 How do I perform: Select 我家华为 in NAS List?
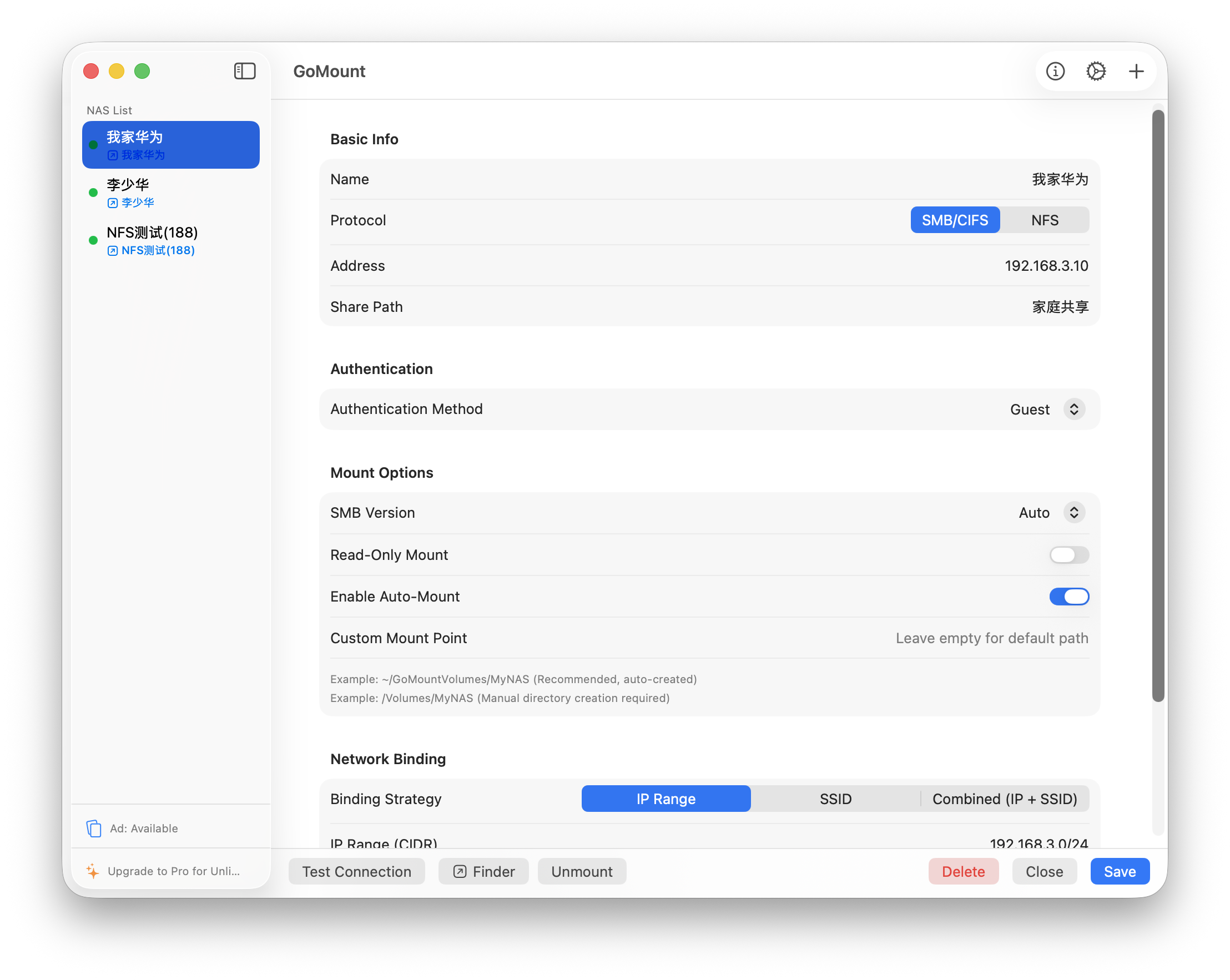point(170,145)
